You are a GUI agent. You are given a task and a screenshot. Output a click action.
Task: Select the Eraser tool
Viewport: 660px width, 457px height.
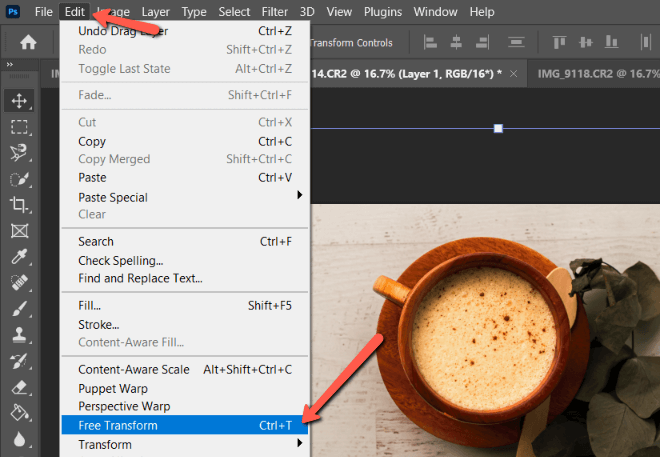[18, 387]
